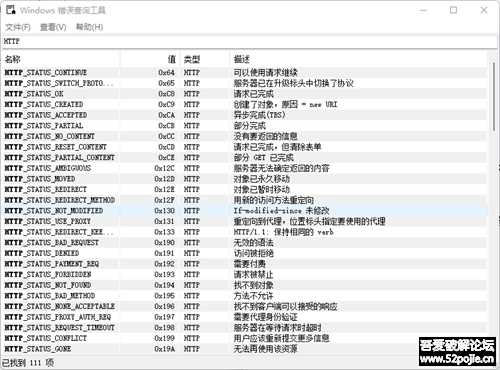Select row HTTP_STATUS_BAD_METHOD

[x=245, y=296]
